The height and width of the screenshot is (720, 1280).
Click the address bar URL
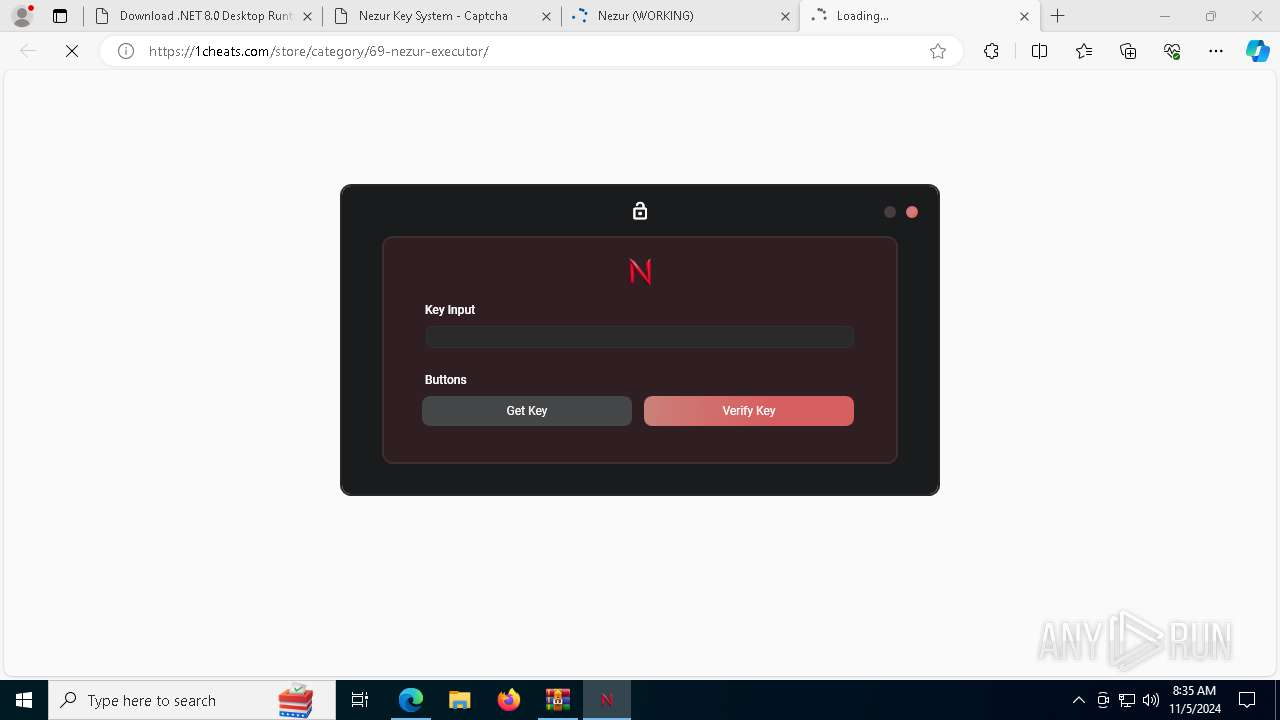tap(318, 51)
